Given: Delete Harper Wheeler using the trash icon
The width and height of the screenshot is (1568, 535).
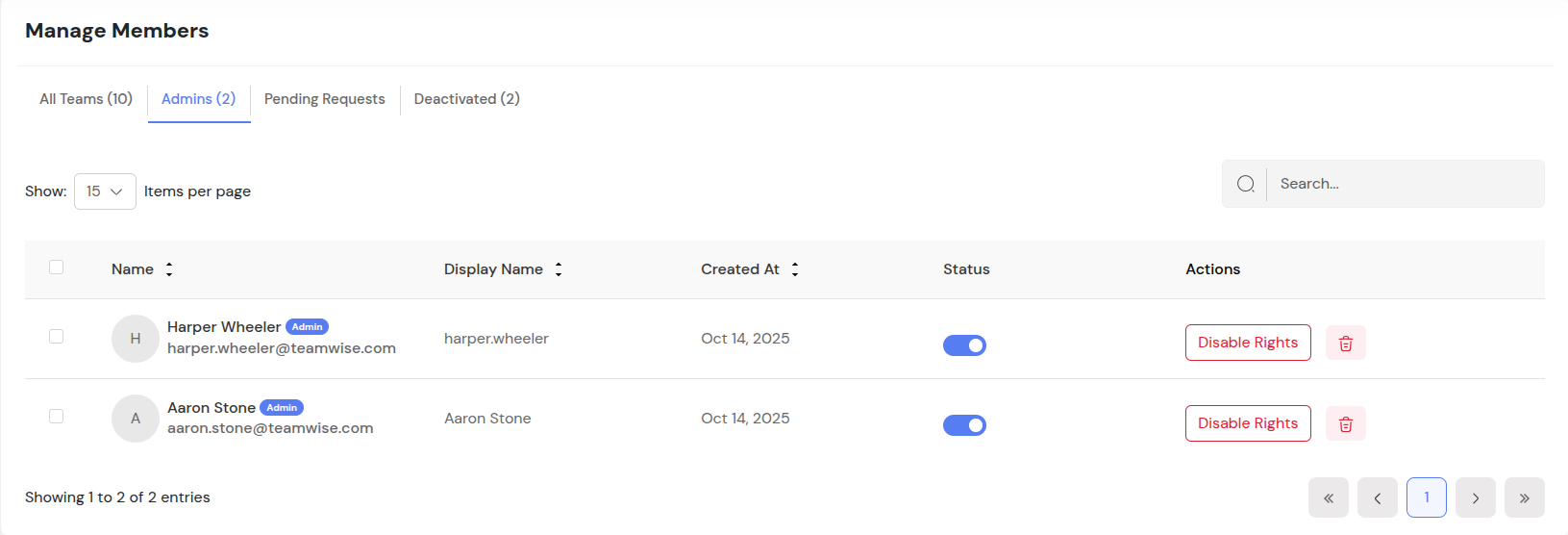Looking at the screenshot, I should (x=1345, y=344).
